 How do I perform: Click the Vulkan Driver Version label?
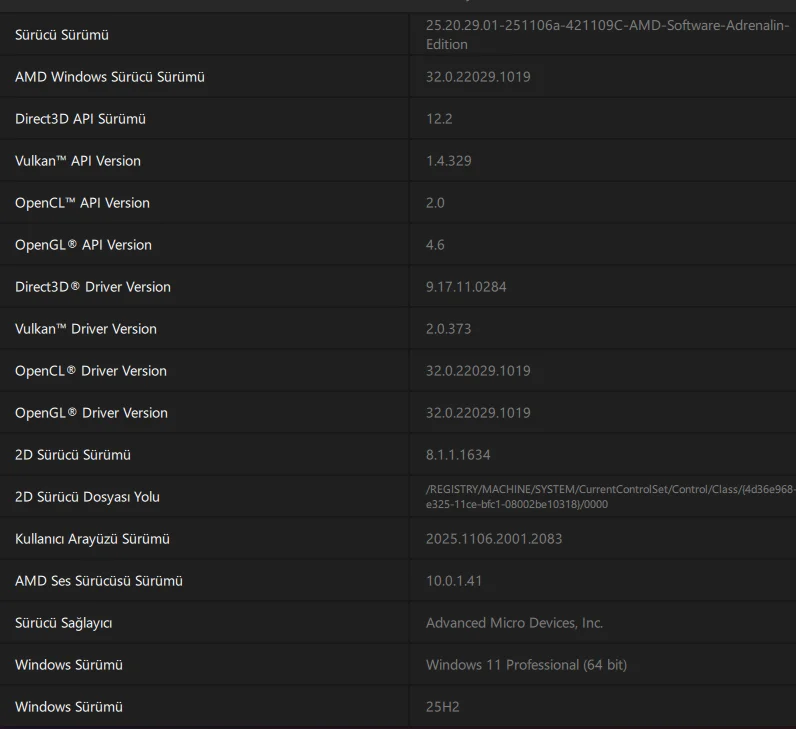pyautogui.click(x=86, y=329)
